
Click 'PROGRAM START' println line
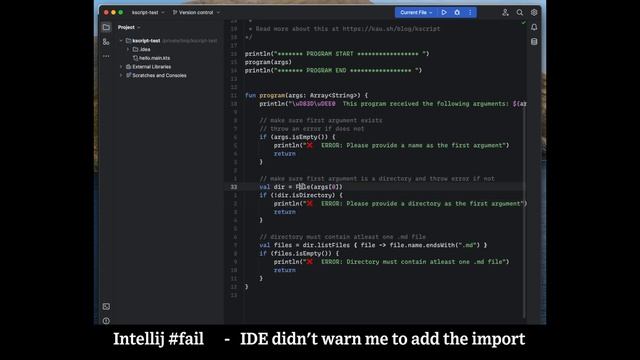337,54
